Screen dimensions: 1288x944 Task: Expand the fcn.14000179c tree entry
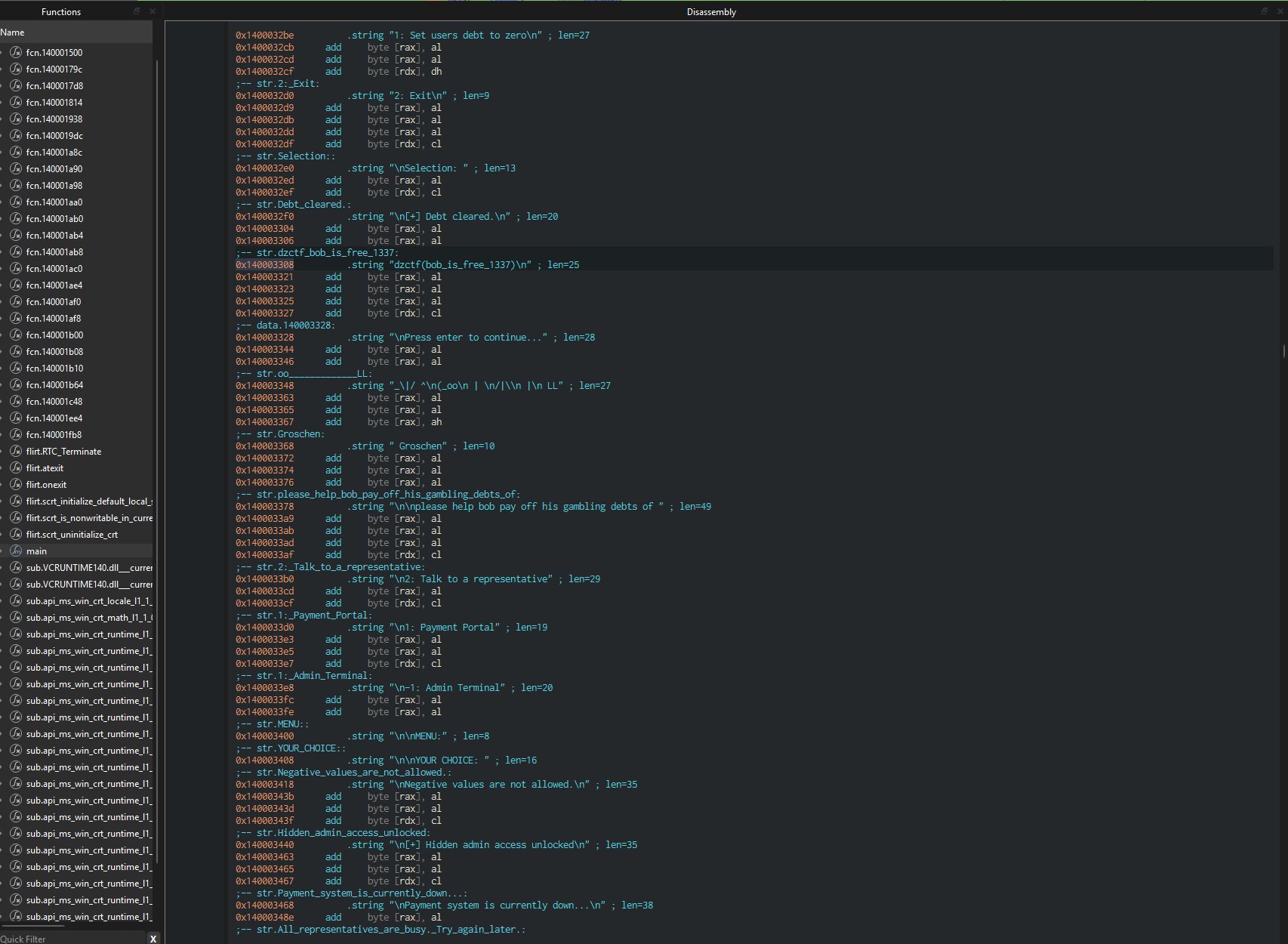click(2, 69)
